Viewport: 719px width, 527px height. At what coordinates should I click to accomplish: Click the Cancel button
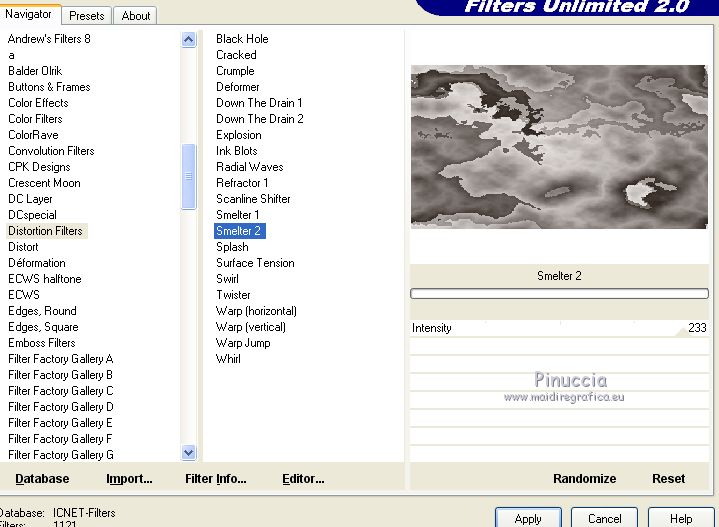(x=604, y=518)
